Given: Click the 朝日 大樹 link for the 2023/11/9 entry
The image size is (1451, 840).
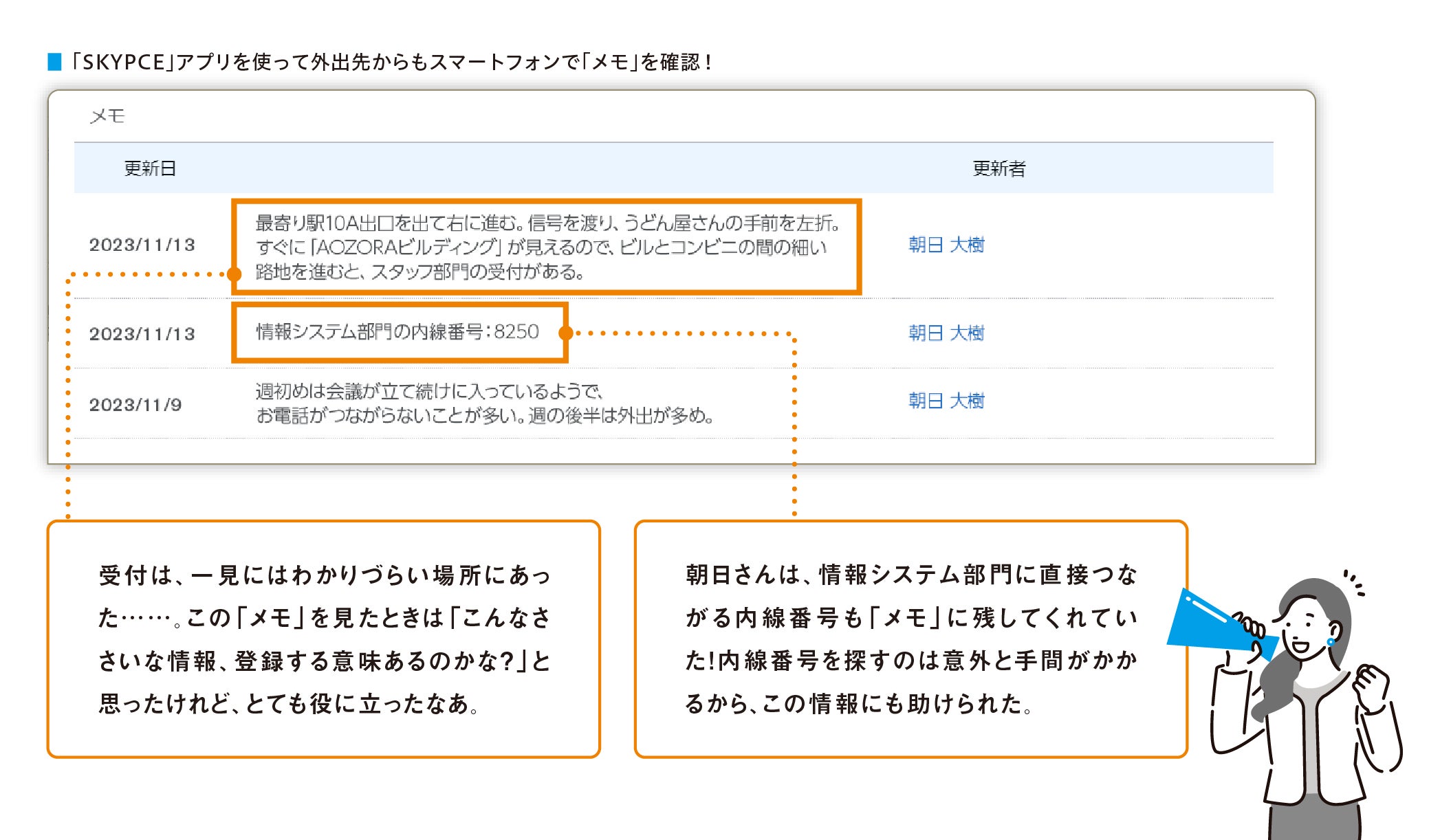Looking at the screenshot, I should [946, 400].
